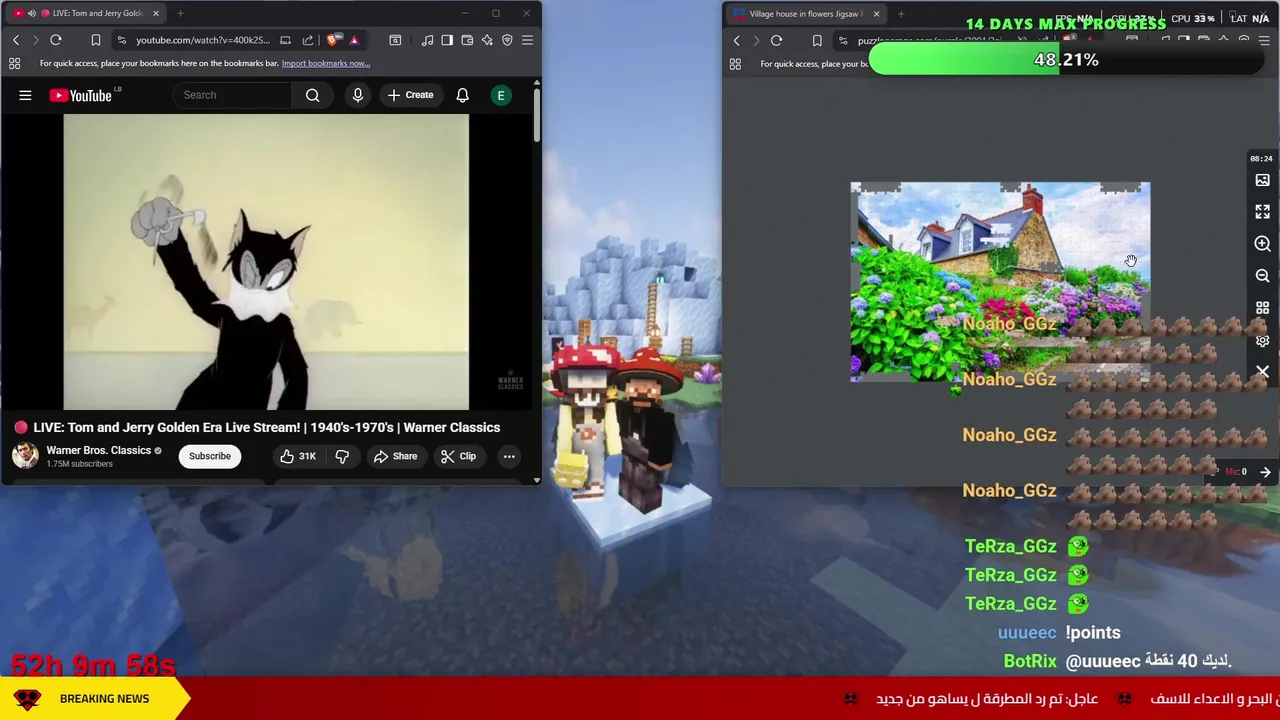Screen dimensions: 1280x720
Task: Subscribe to Warner Bros. Classics
Action: point(210,456)
